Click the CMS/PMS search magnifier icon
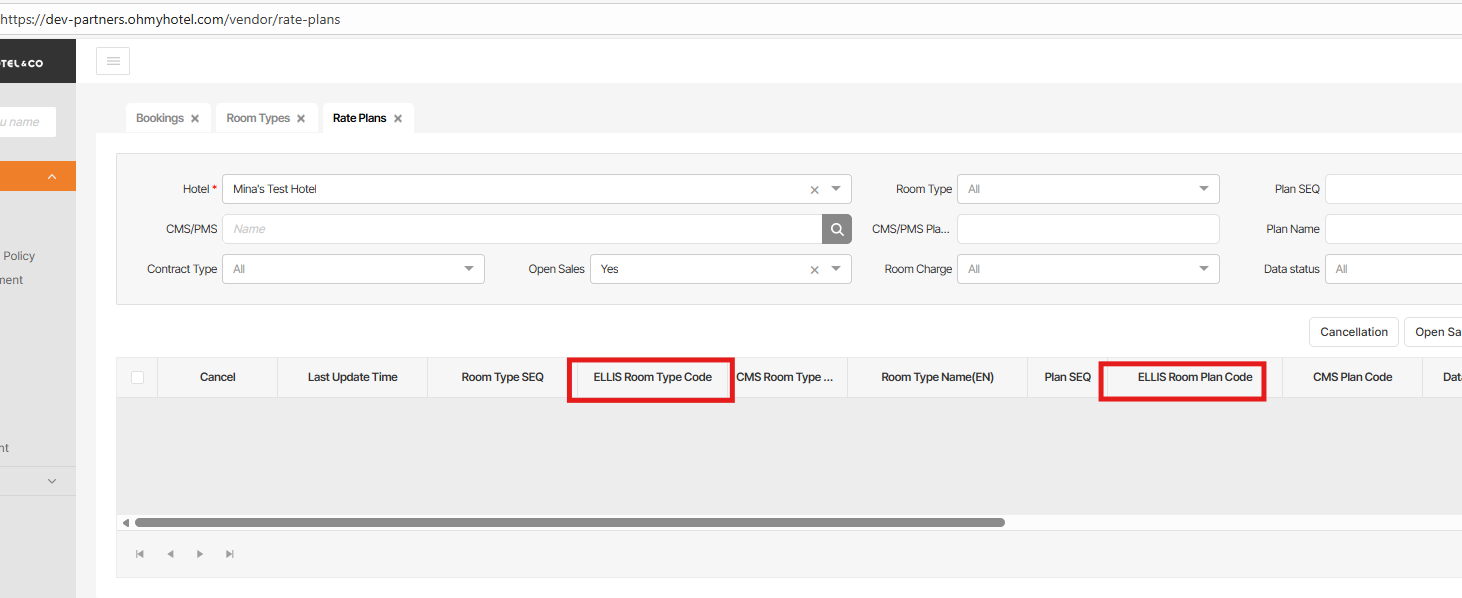 (x=837, y=229)
